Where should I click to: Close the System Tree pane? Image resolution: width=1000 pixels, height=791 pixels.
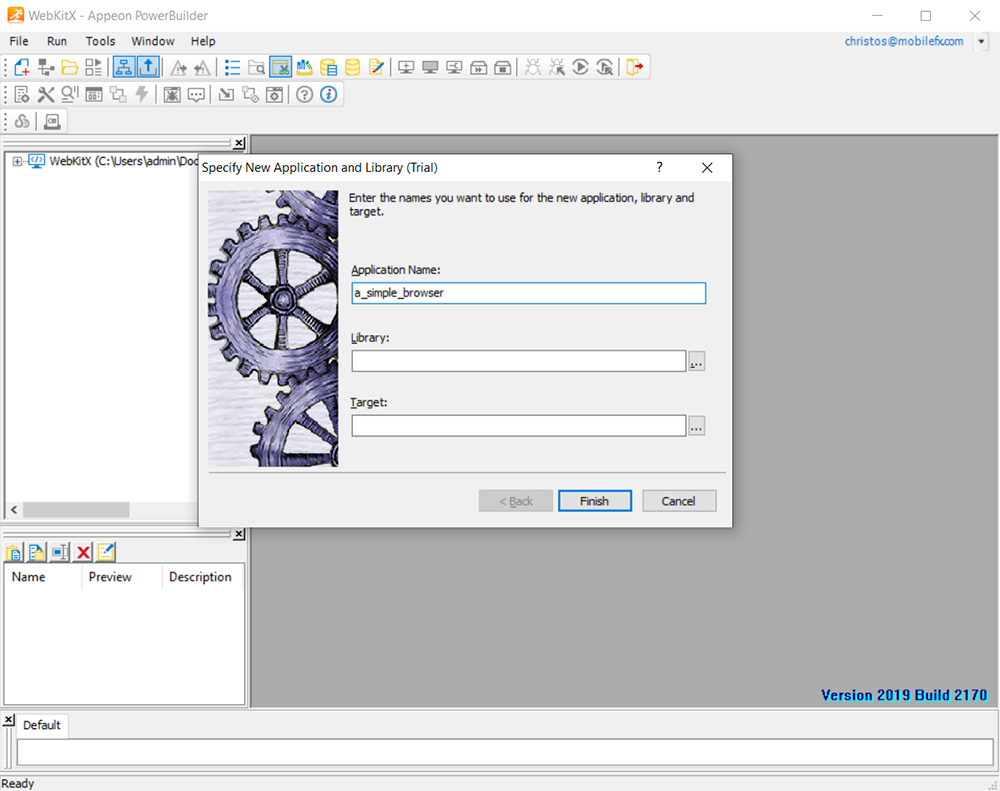239,143
